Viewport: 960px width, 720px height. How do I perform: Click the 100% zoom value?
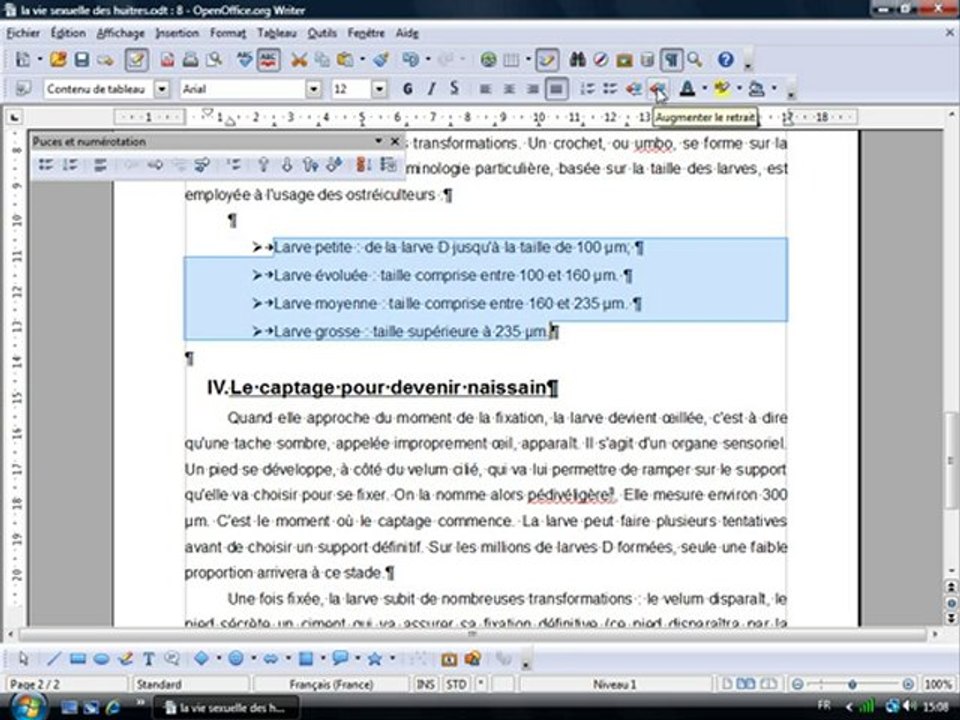(938, 684)
